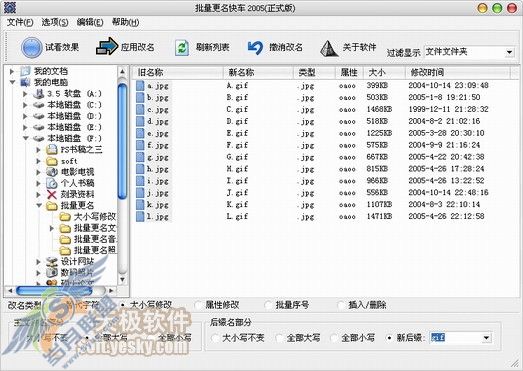Screen dimensions: 523x371
Task: Select extension 全部小写 radio
Action: [x=334, y=338]
